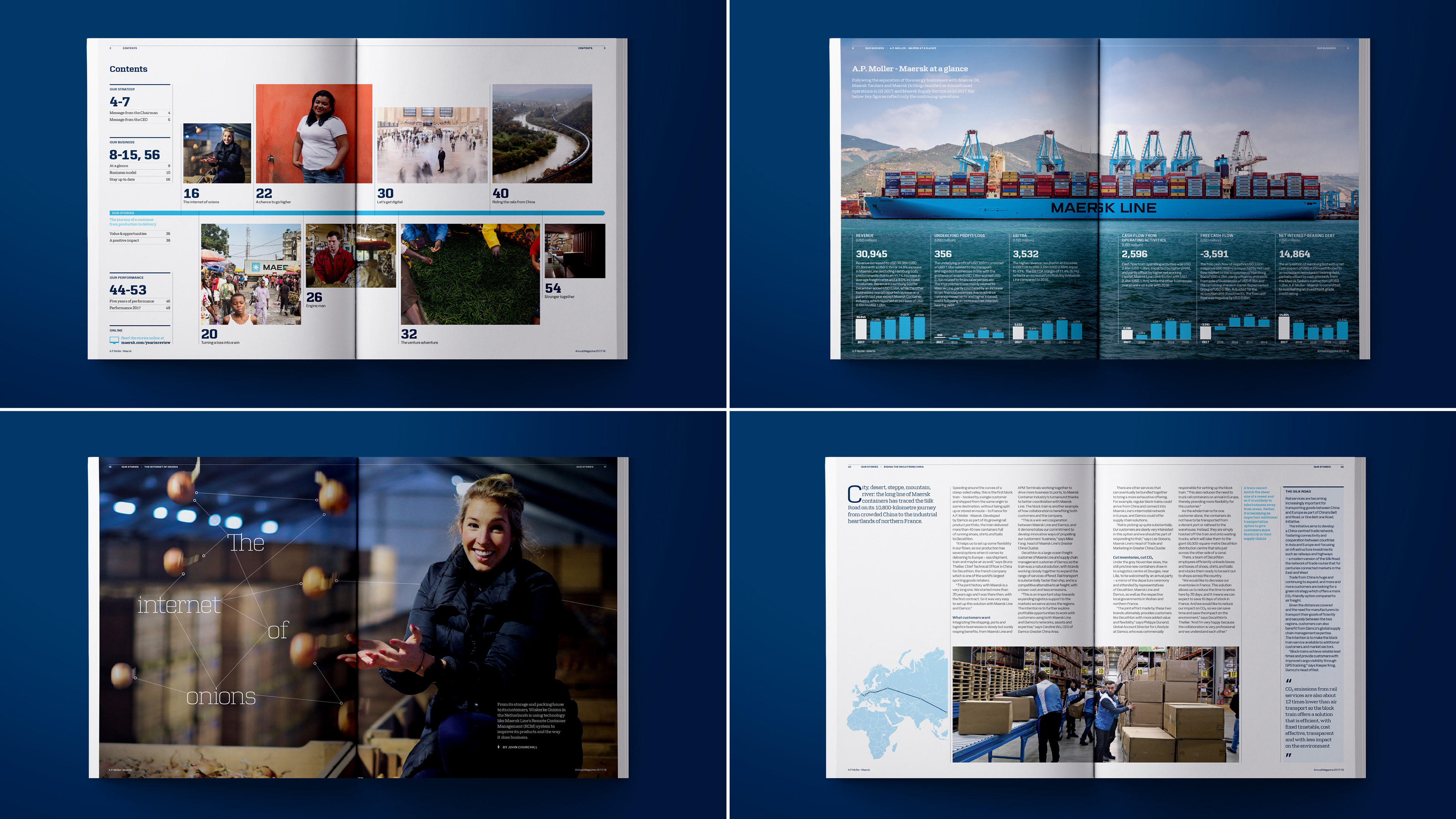The width and height of the screenshot is (1456, 819).
Task: Click the 'A positive impact' entry
Action: [140, 241]
